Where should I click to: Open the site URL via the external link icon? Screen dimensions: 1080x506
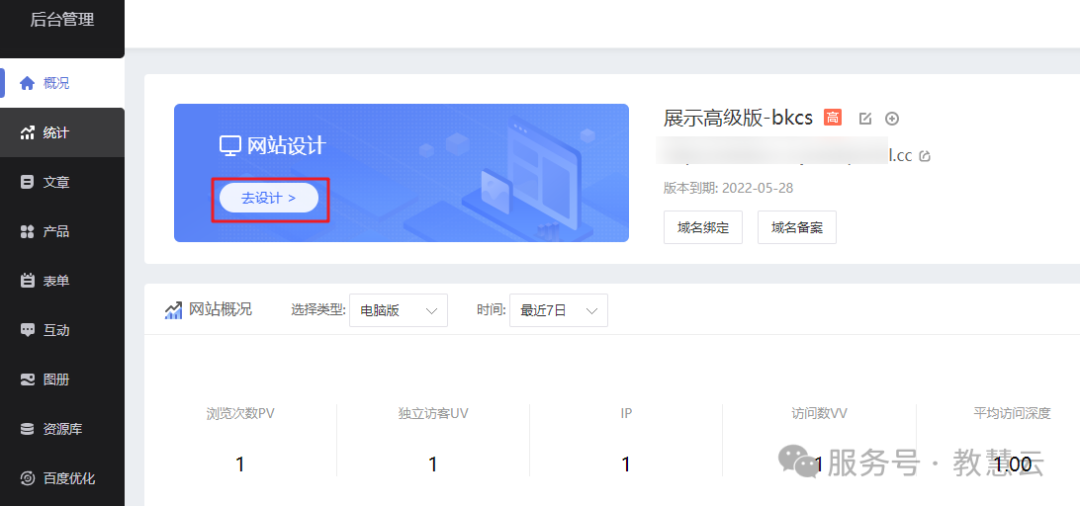[x=925, y=156]
